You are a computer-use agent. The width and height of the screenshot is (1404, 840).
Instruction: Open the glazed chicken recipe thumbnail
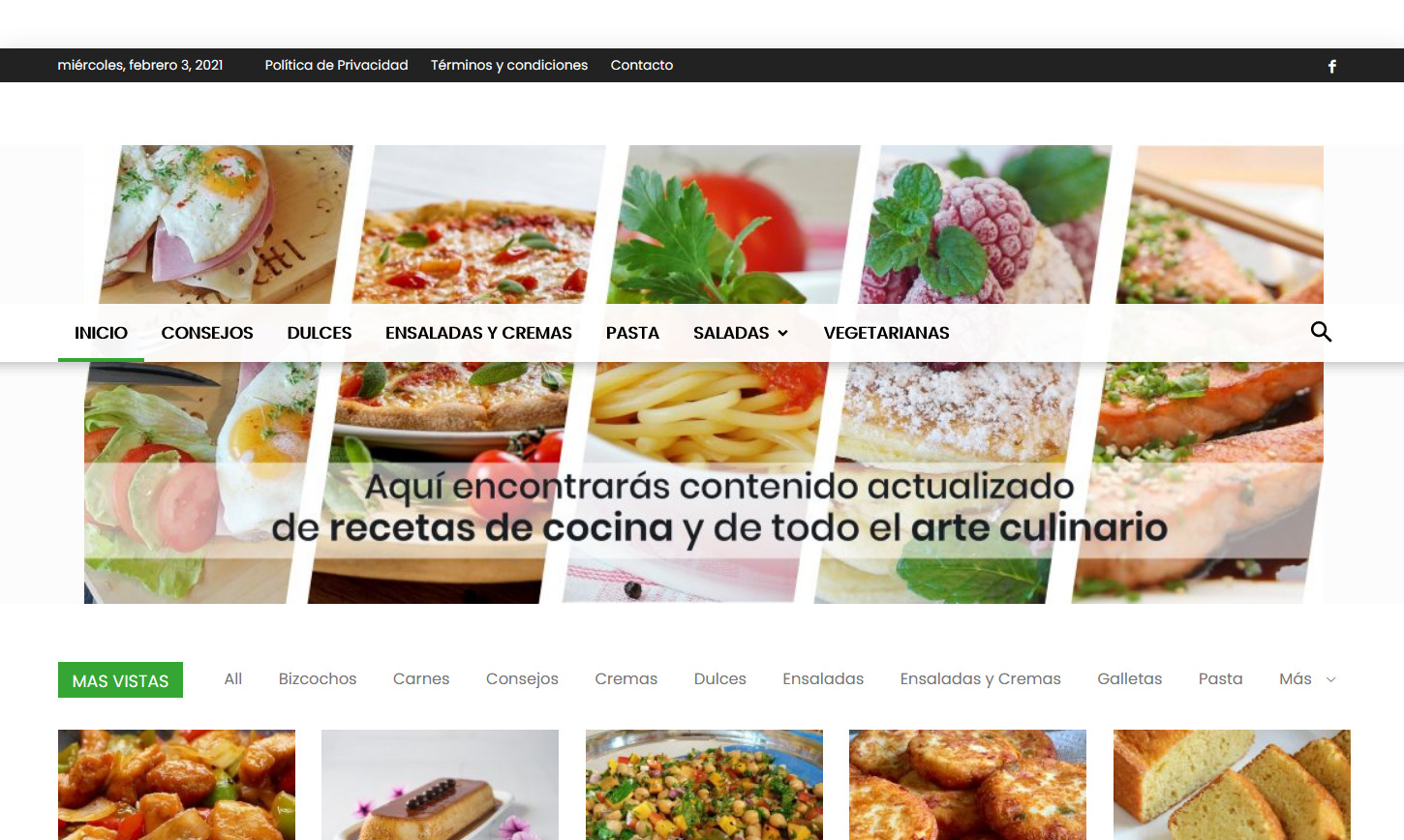[176, 785]
